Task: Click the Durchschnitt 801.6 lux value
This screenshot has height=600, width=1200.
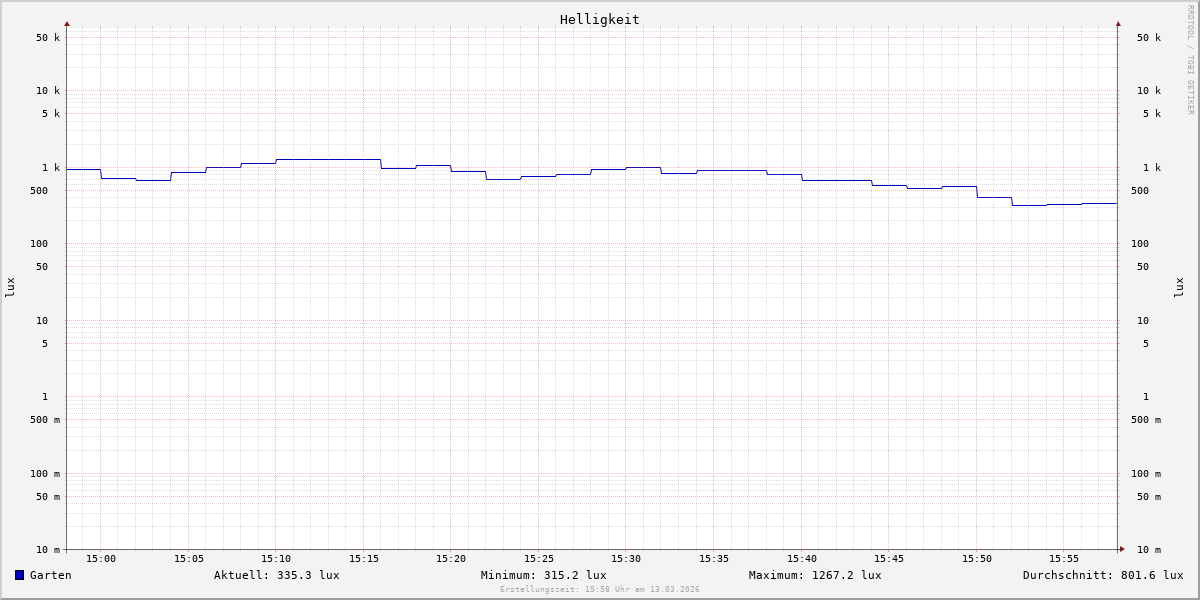Action: point(1102,575)
